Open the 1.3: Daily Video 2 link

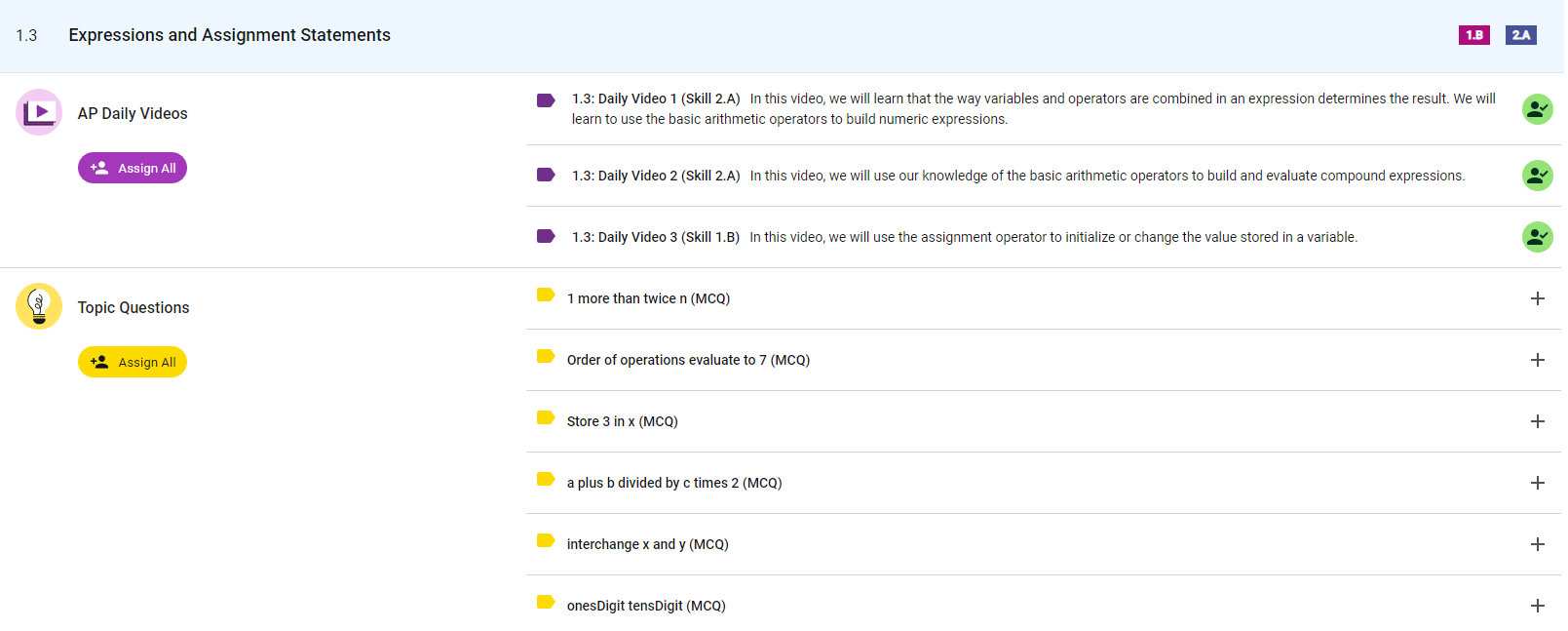coord(655,176)
